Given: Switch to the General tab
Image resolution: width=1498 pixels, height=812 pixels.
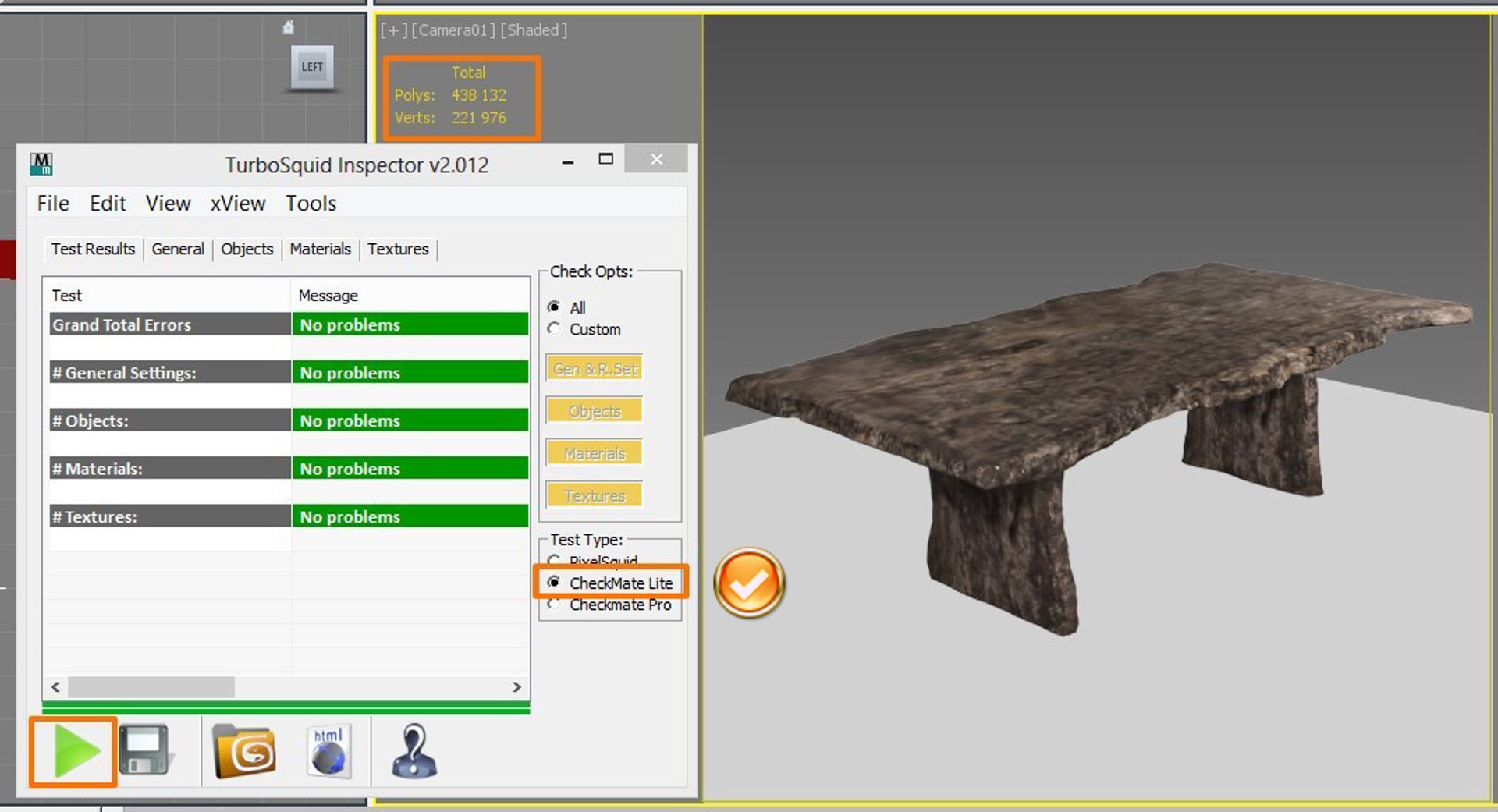Looking at the screenshot, I should pos(178,249).
